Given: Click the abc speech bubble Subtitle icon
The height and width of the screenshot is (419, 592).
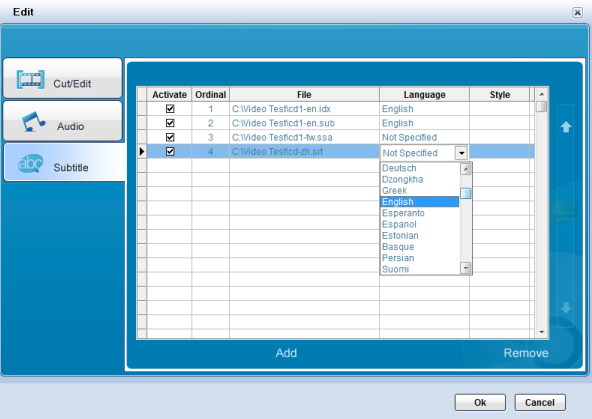Looking at the screenshot, I should pyautogui.click(x=30, y=163).
